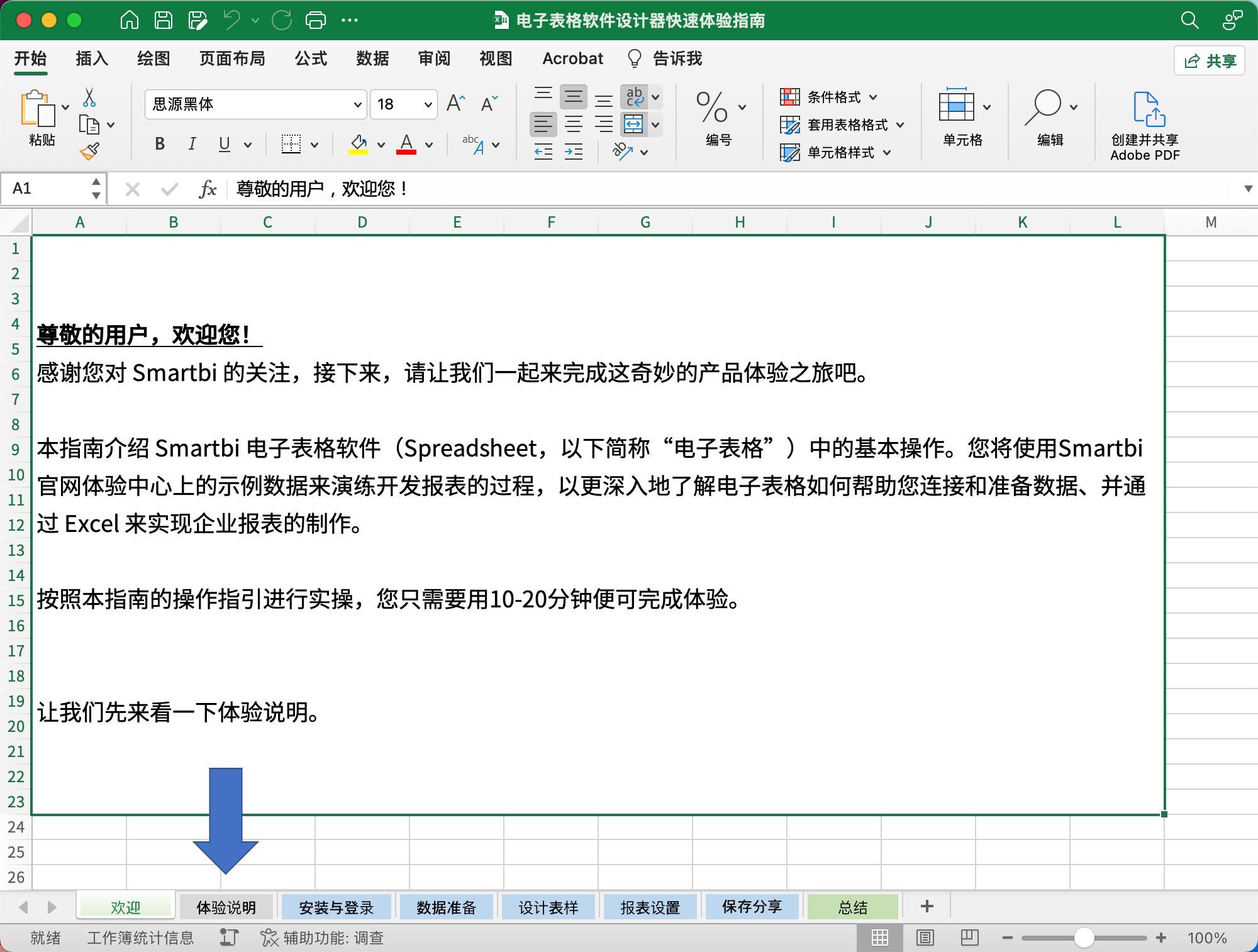
Task: Click the text Orientation icon
Action: click(x=623, y=151)
